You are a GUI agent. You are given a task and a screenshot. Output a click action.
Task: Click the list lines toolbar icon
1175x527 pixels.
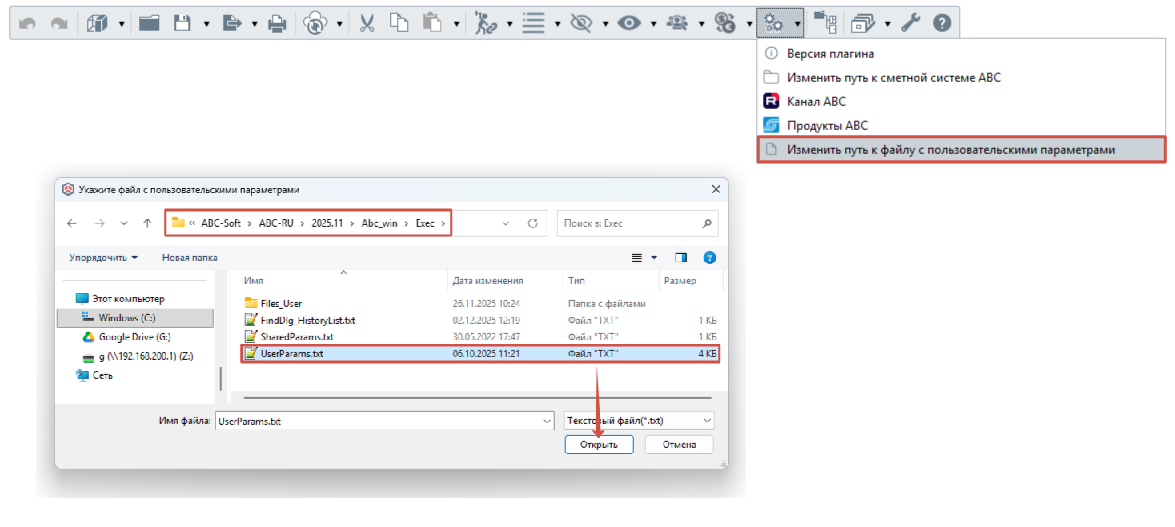pos(533,24)
